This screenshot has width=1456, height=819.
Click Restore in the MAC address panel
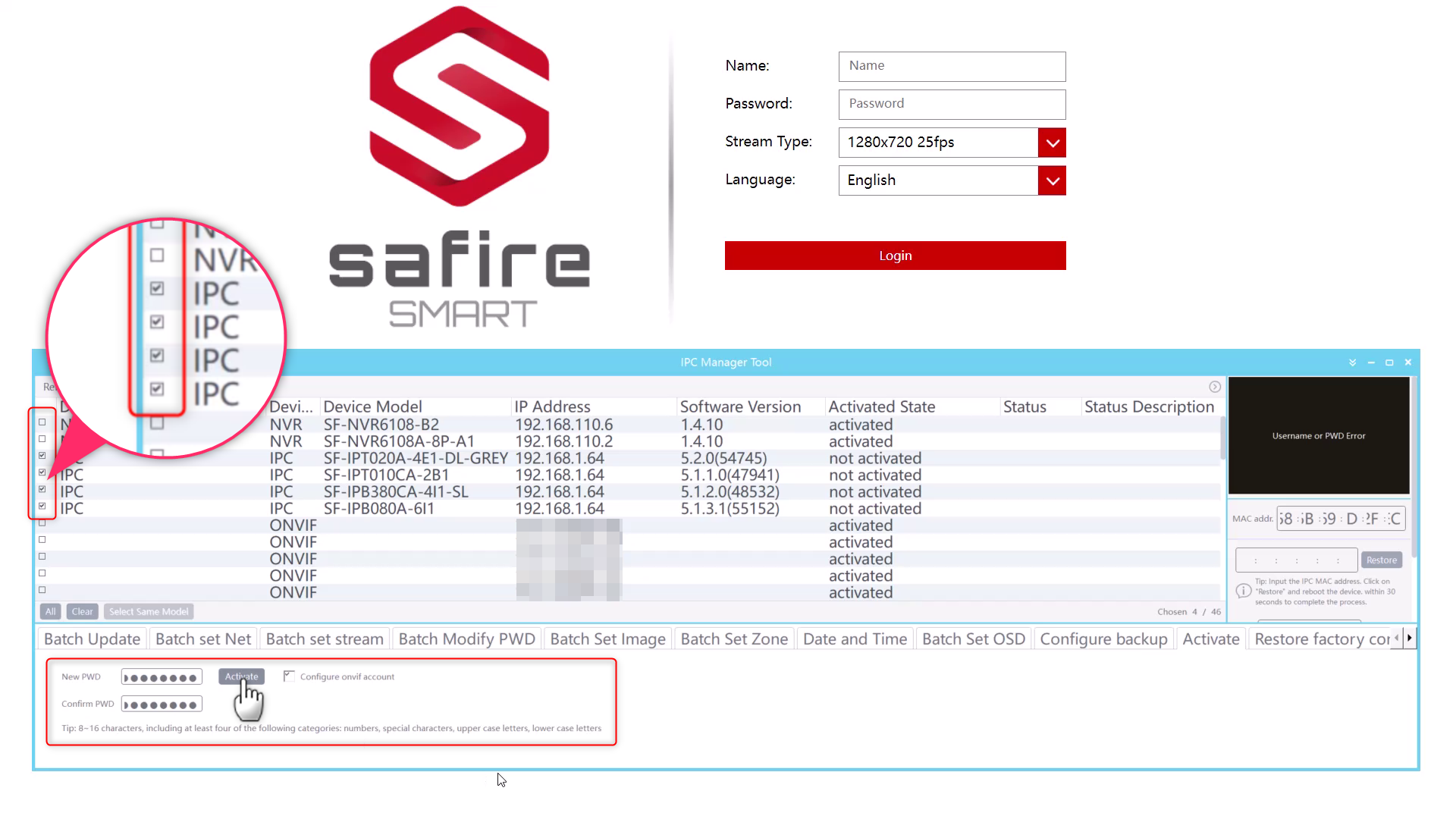(1381, 560)
